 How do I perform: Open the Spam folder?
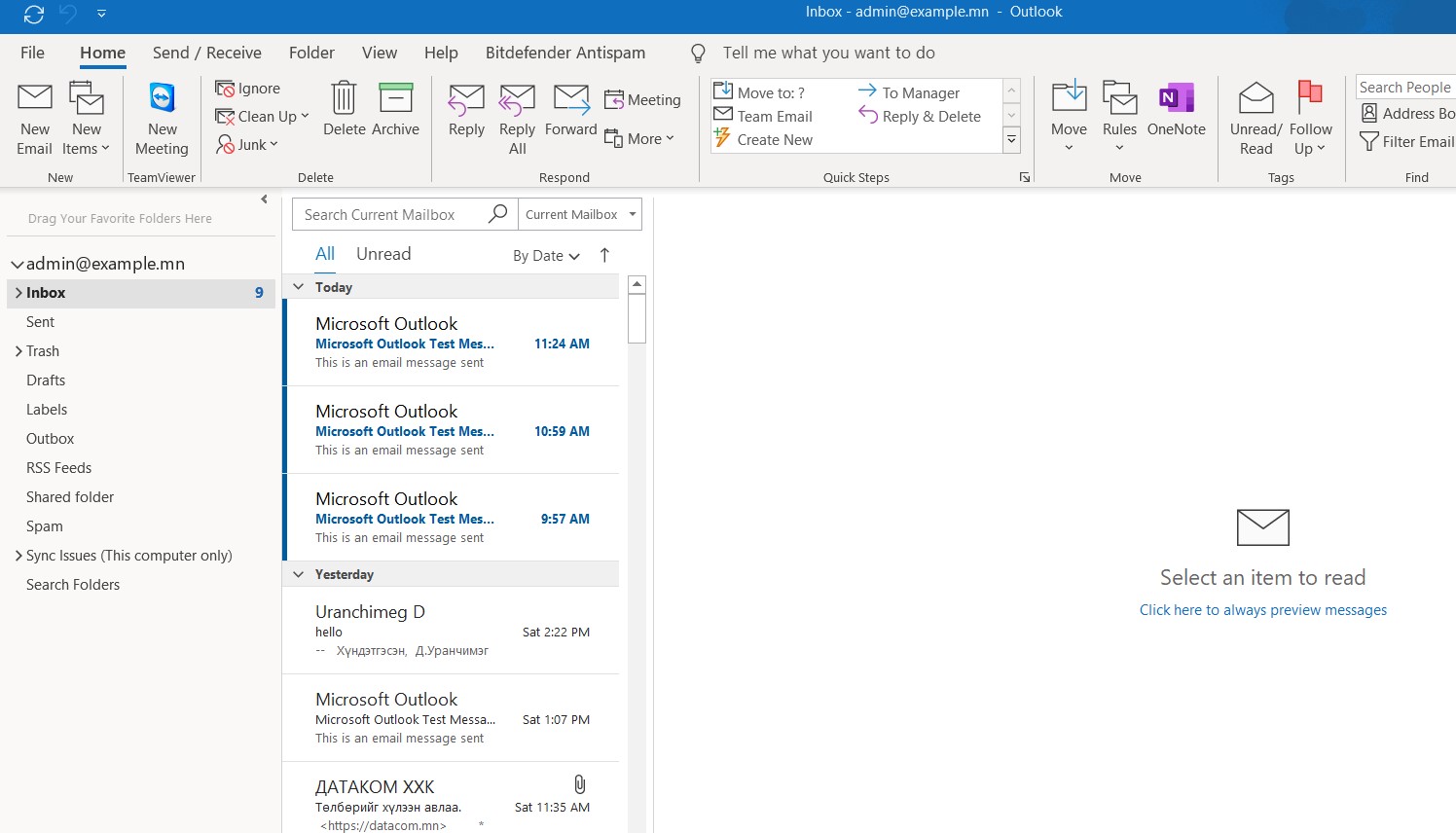[x=45, y=526]
